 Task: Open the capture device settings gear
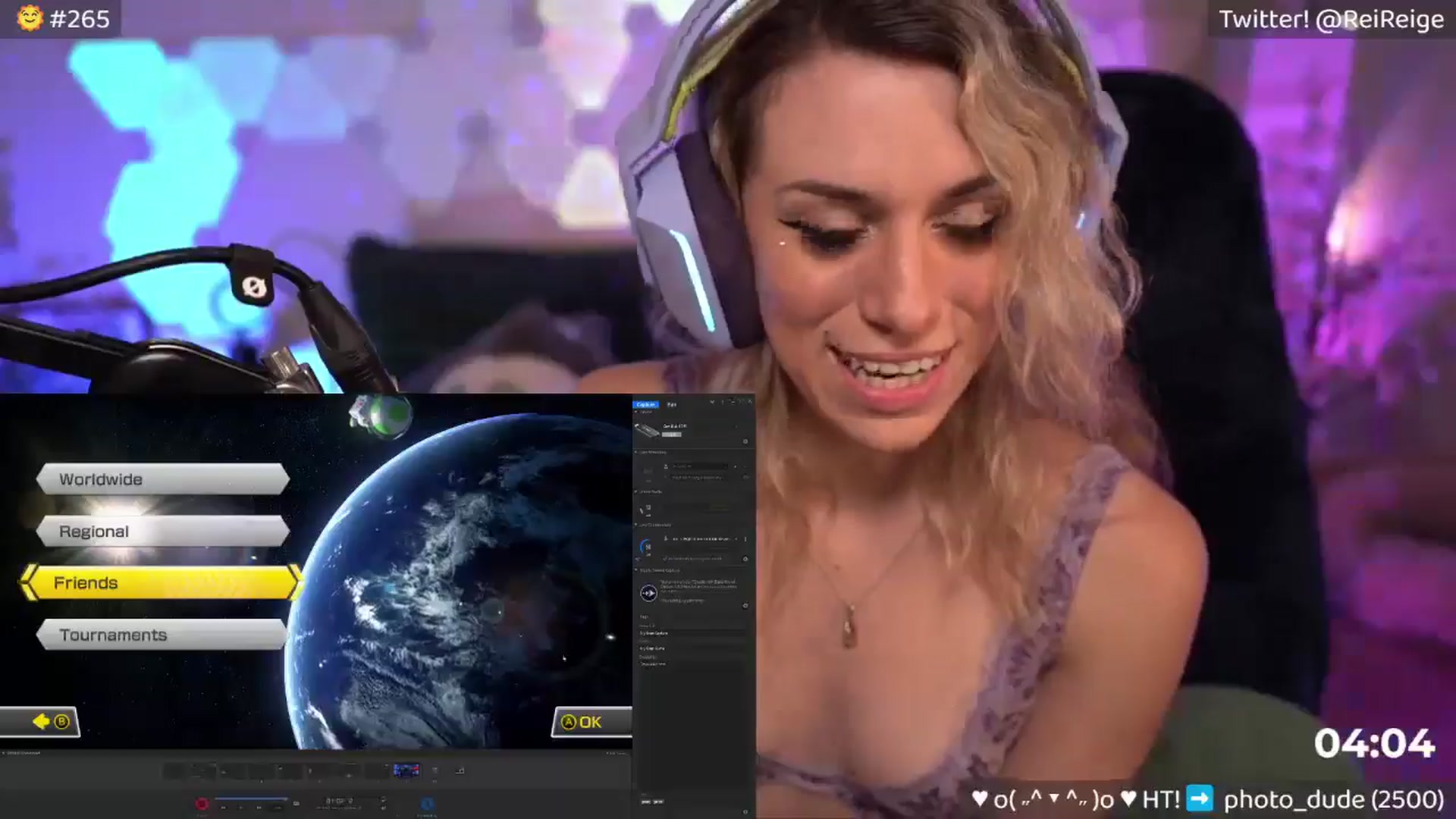click(x=745, y=441)
